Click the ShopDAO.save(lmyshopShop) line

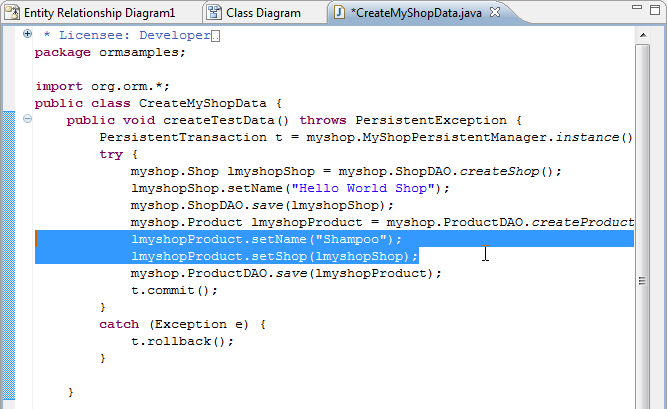(x=262, y=206)
